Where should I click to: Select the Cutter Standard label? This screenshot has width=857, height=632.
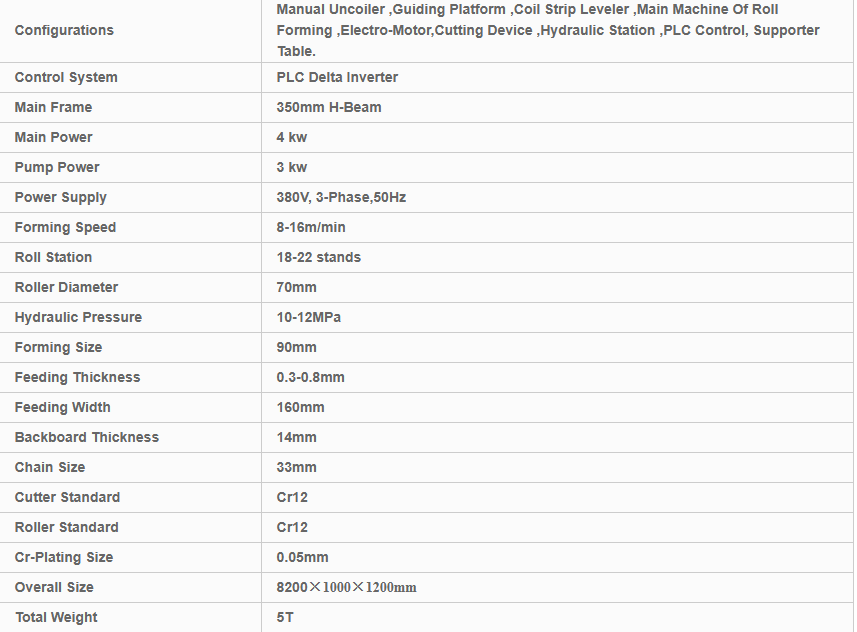[67, 497]
